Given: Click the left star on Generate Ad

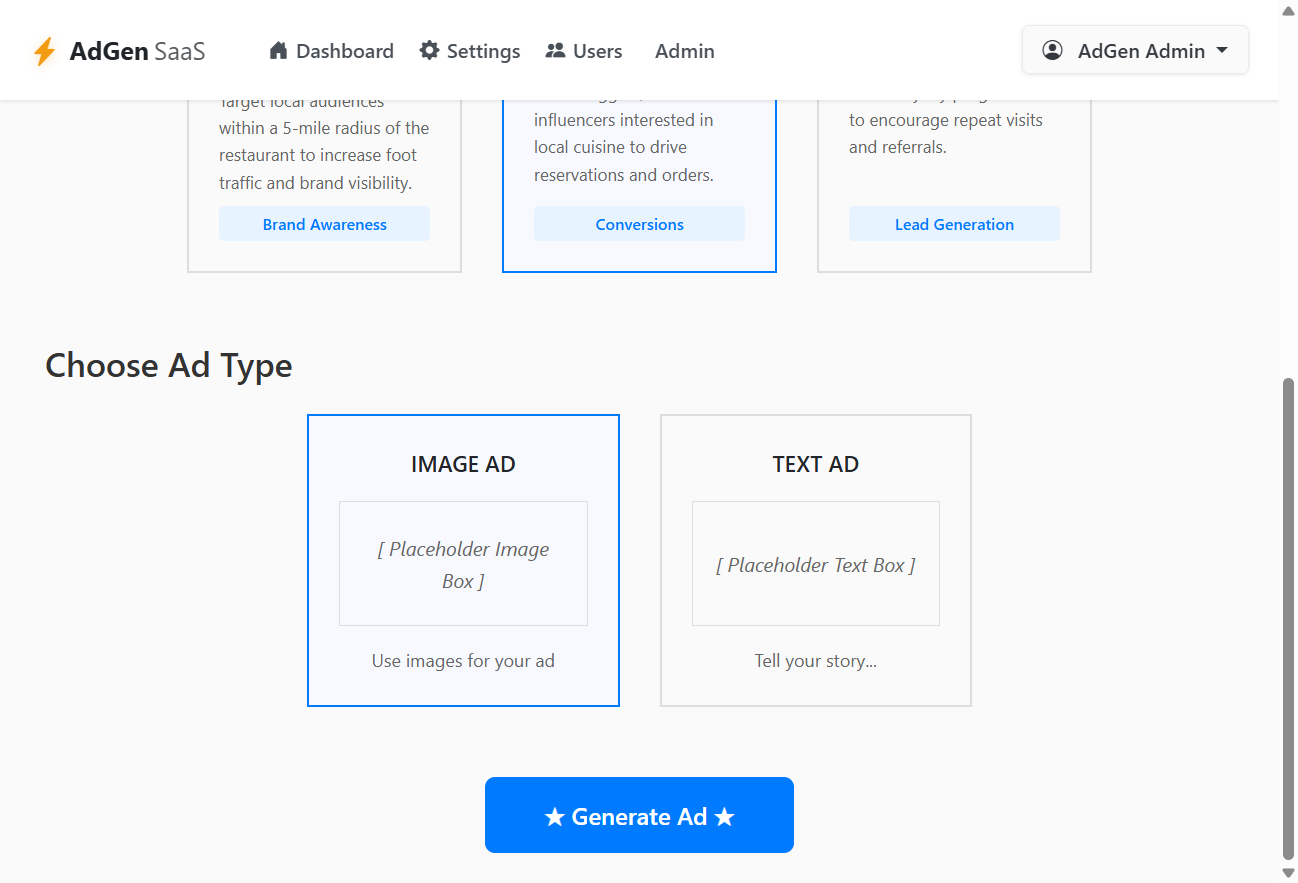Looking at the screenshot, I should [x=554, y=817].
